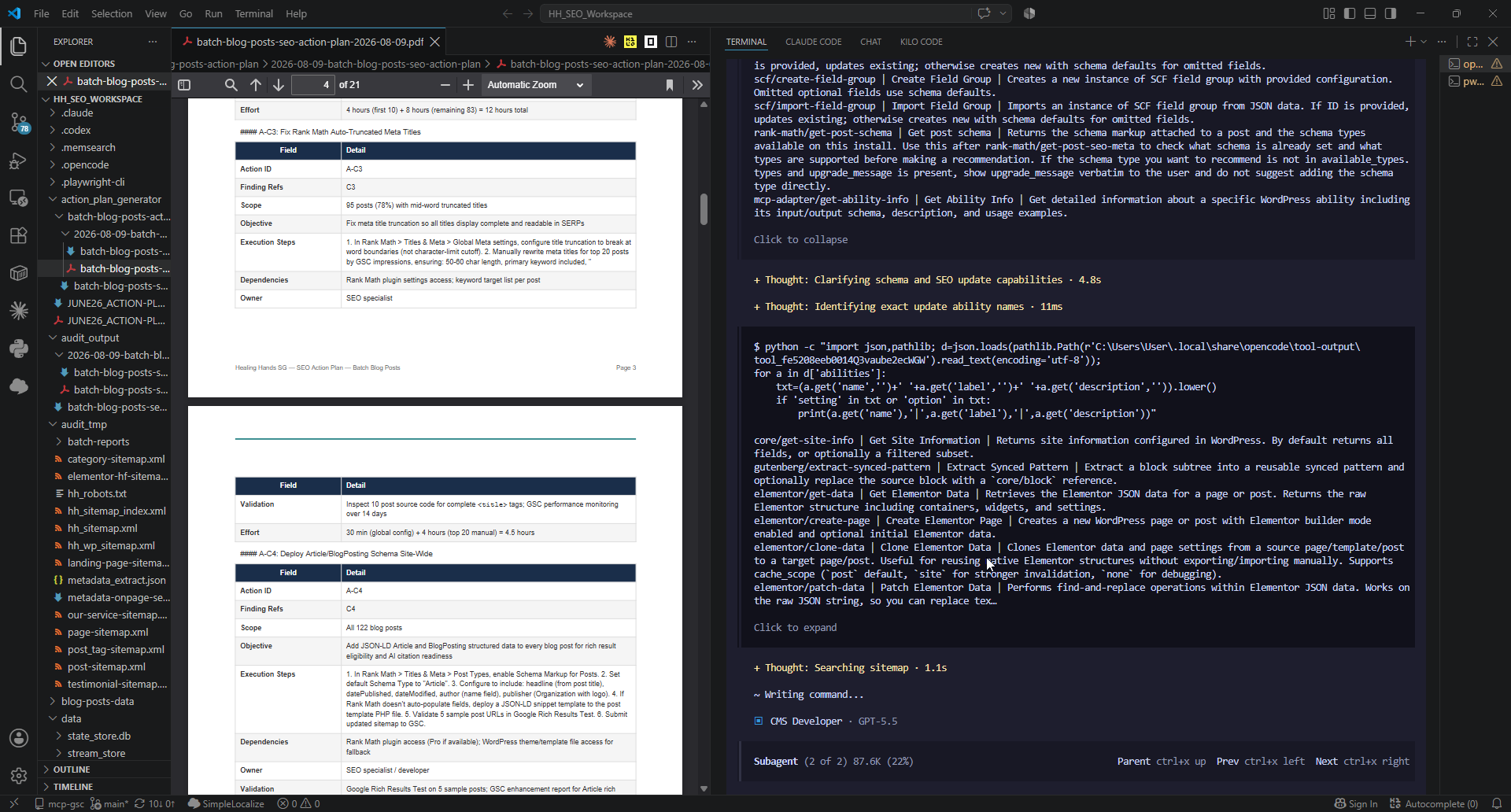This screenshot has width=1511, height=812.
Task: Open the Python icon in activity bar
Action: (x=19, y=349)
